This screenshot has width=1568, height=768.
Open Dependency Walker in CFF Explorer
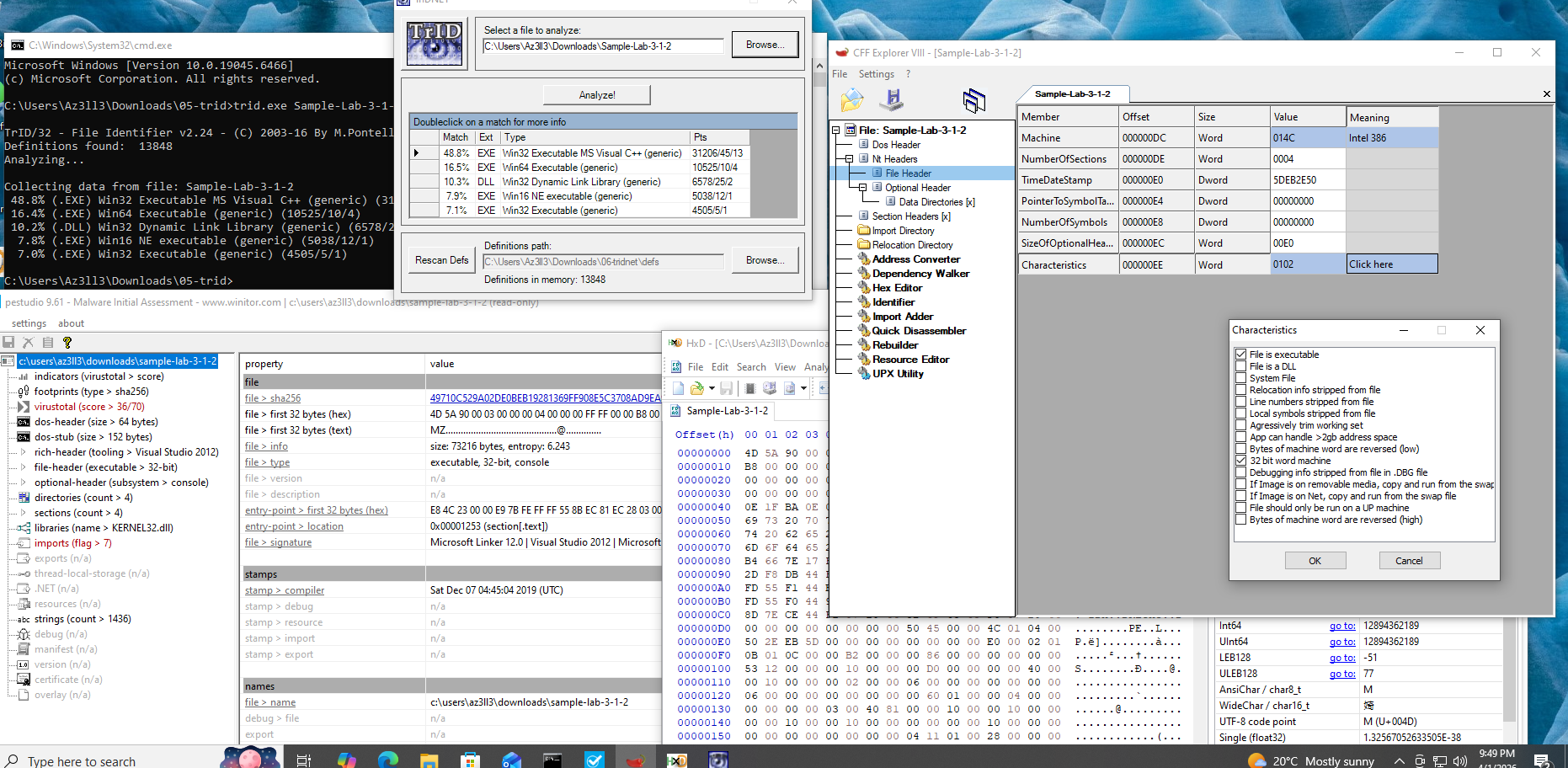[x=920, y=274]
